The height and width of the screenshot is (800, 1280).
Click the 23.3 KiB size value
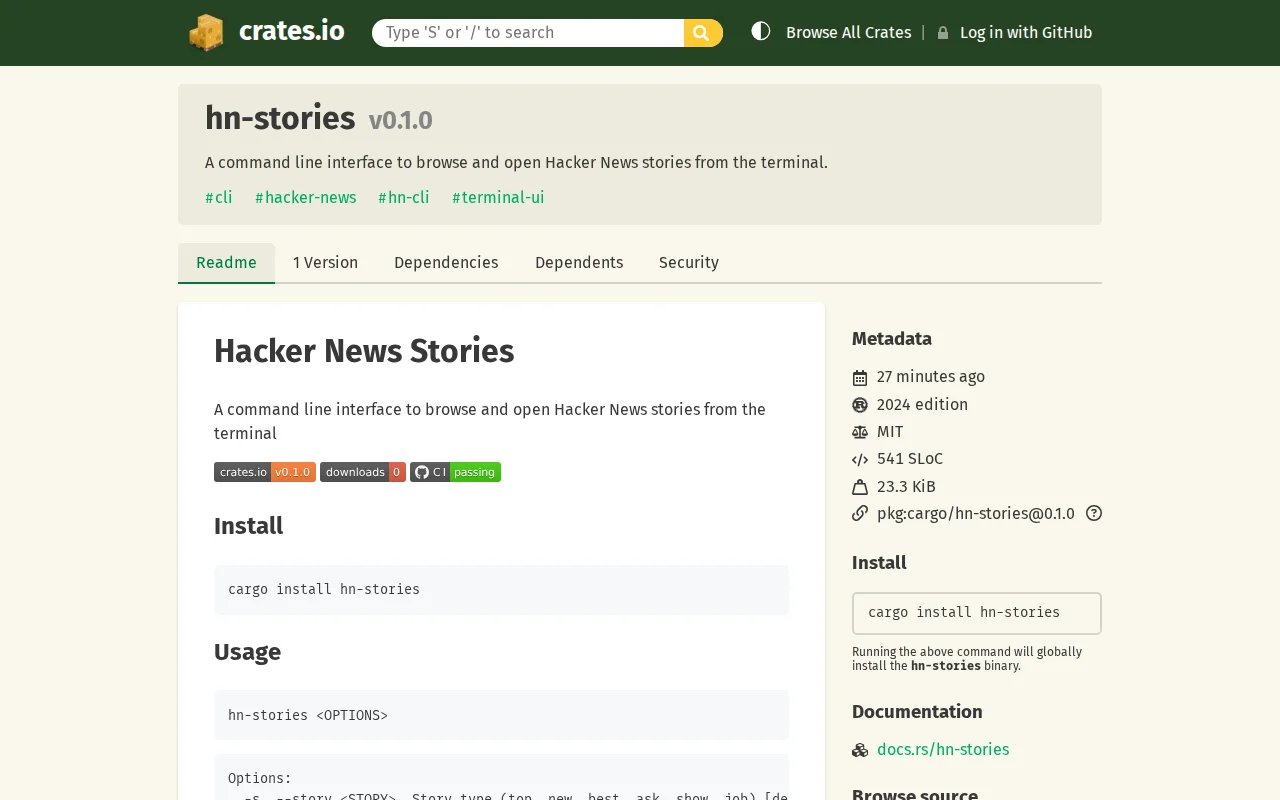point(906,487)
